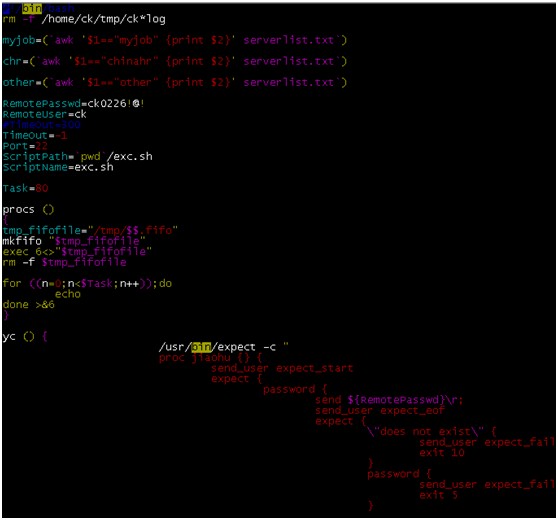Screen dimensions: 558x520
Task: Click the 'send ${RemotePasswd}\r;' line
Action: (389, 400)
